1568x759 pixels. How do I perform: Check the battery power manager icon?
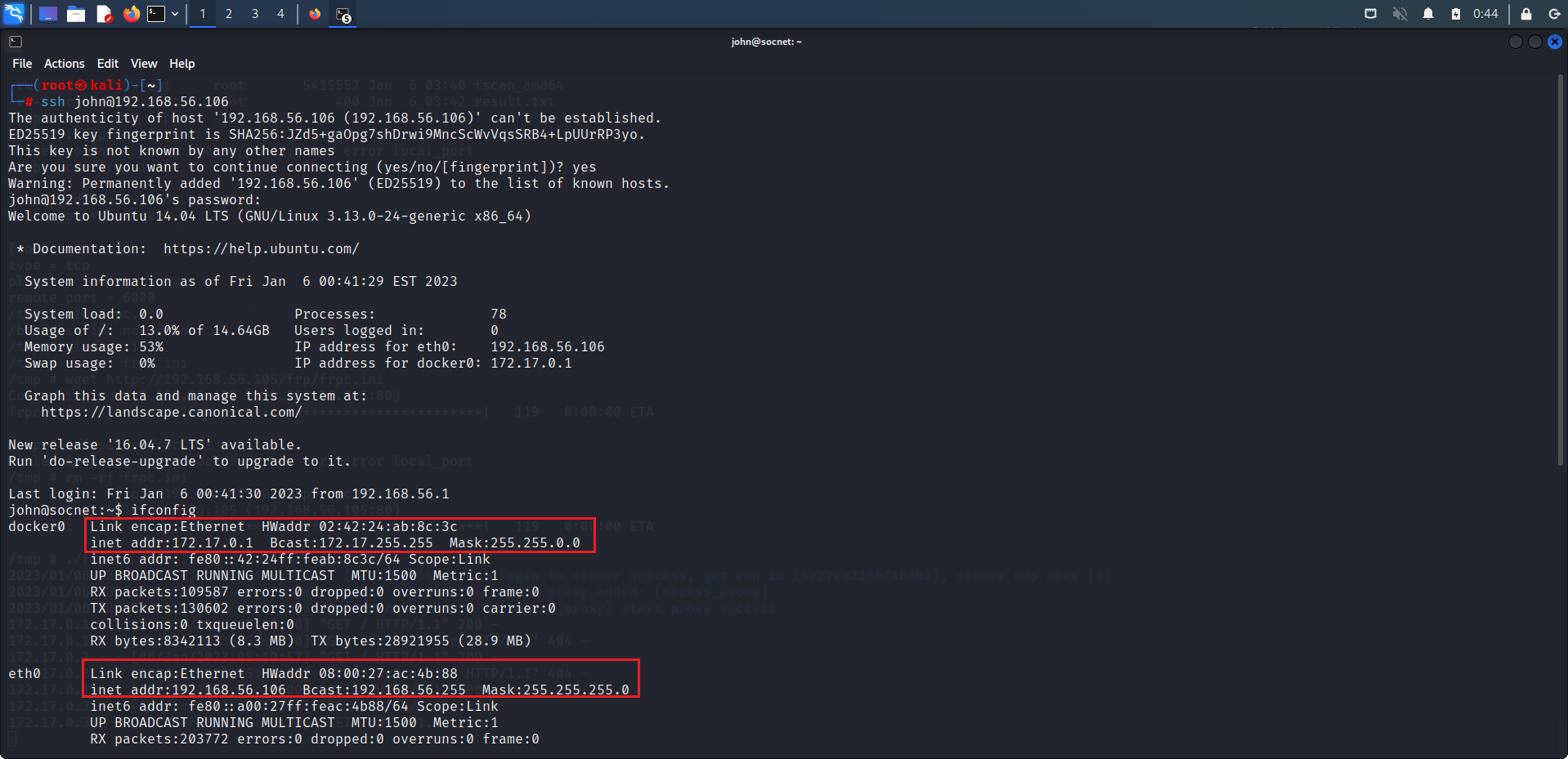(x=1455, y=14)
